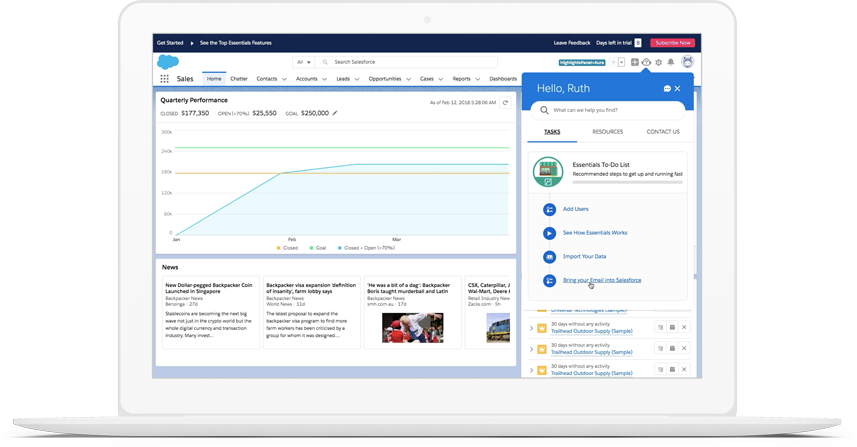
Task: Click the Closed legend color swatch
Action: (279, 248)
